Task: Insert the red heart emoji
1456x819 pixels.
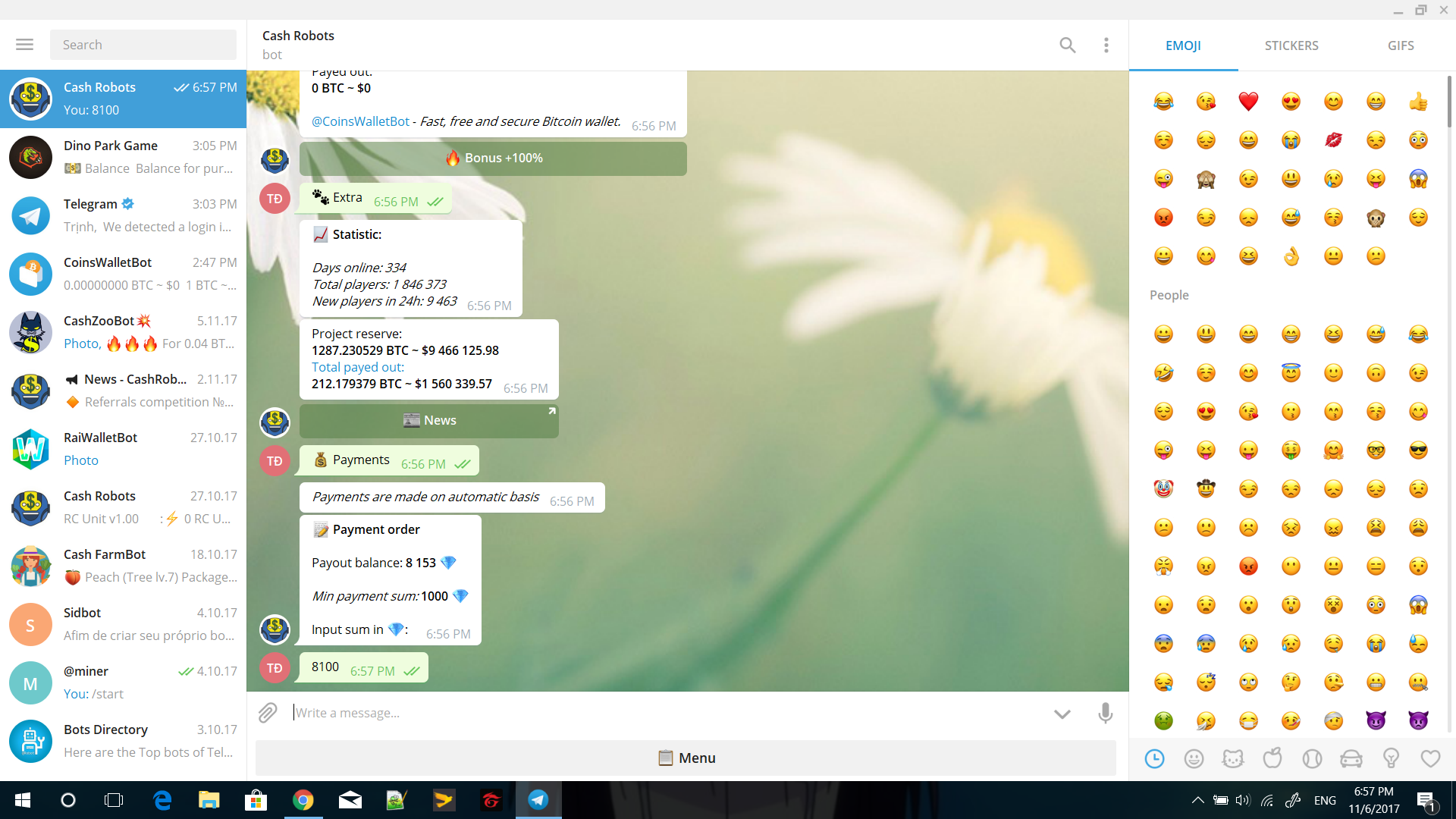Action: point(1248,101)
